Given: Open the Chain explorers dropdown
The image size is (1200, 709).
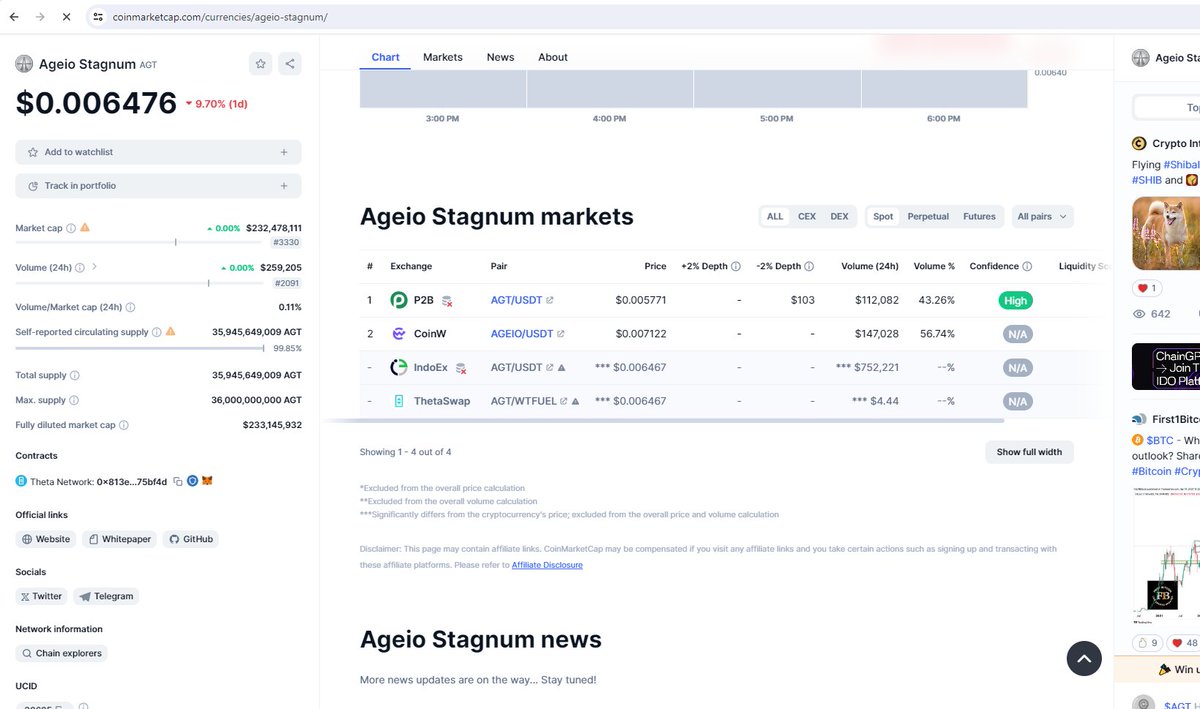Looking at the screenshot, I should coord(61,653).
